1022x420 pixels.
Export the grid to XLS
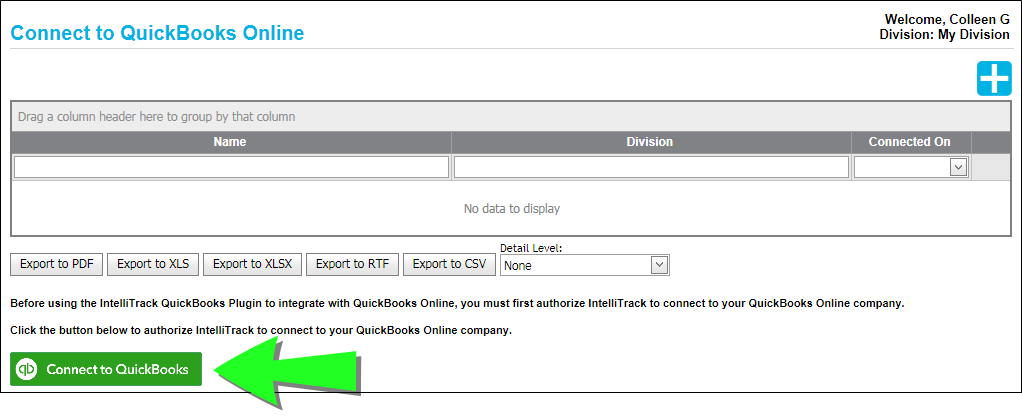pyautogui.click(x=153, y=264)
